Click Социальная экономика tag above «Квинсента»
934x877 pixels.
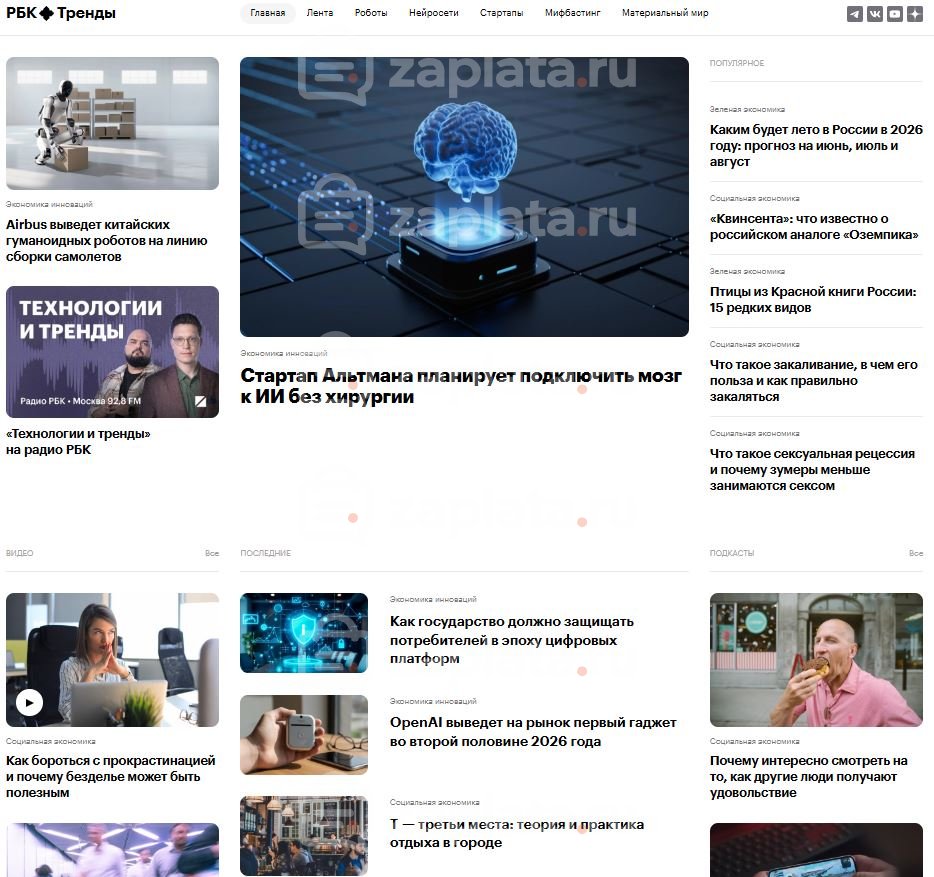coord(754,198)
